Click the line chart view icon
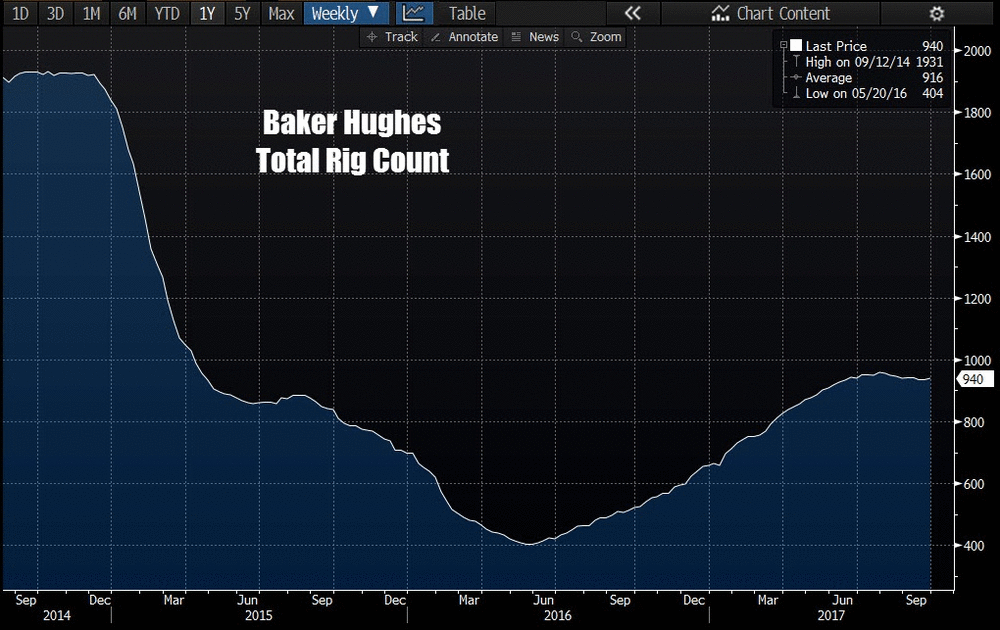The height and width of the screenshot is (630, 1000). coord(414,13)
